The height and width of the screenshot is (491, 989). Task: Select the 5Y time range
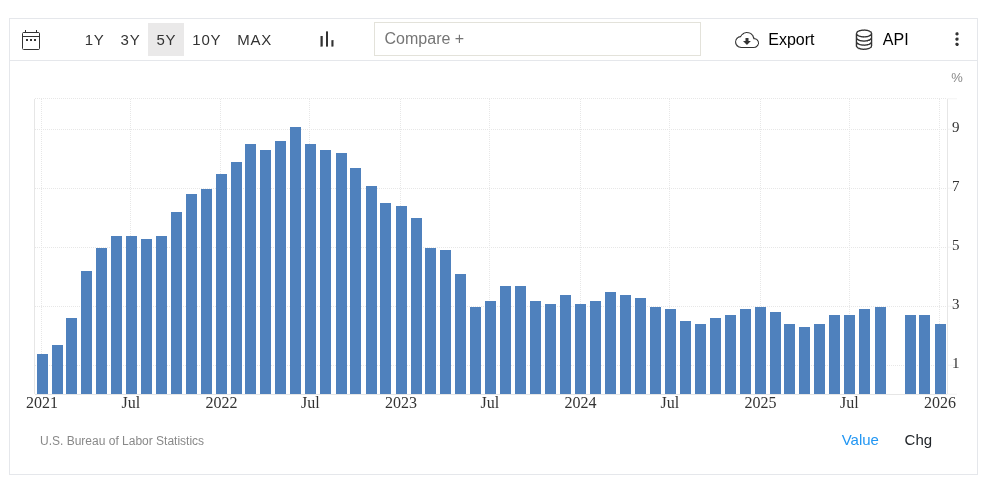click(166, 40)
